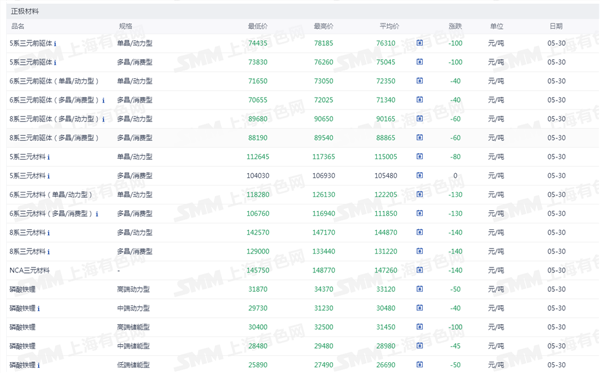Image resolution: width=600 pixels, height=373 pixels.
Task: Show info icon for 5系三元前驱体 priced 74435
Action: point(55,44)
